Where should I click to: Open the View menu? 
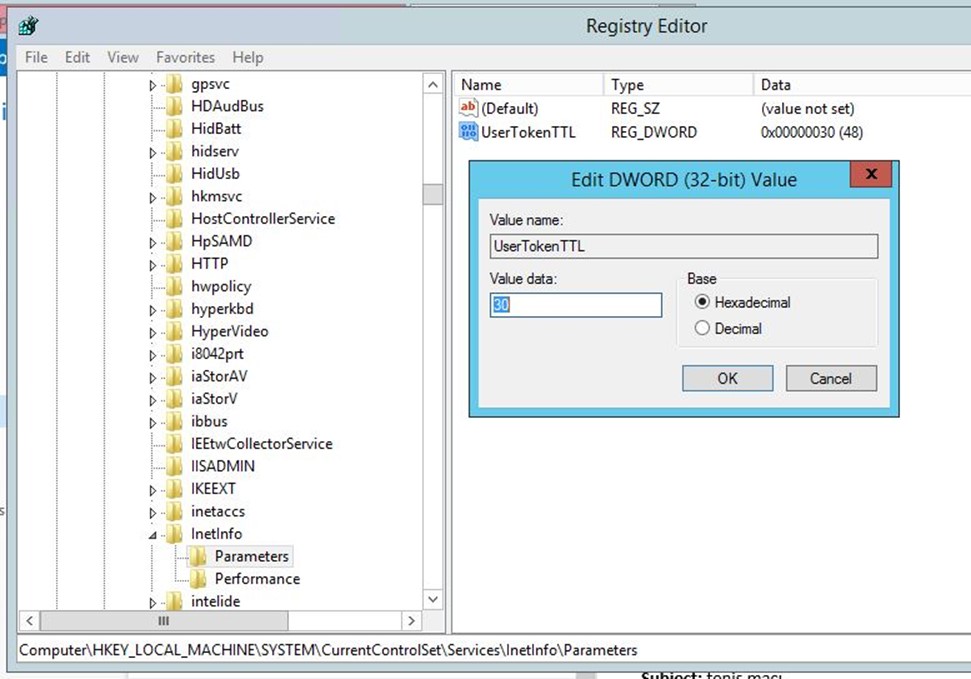tap(123, 57)
